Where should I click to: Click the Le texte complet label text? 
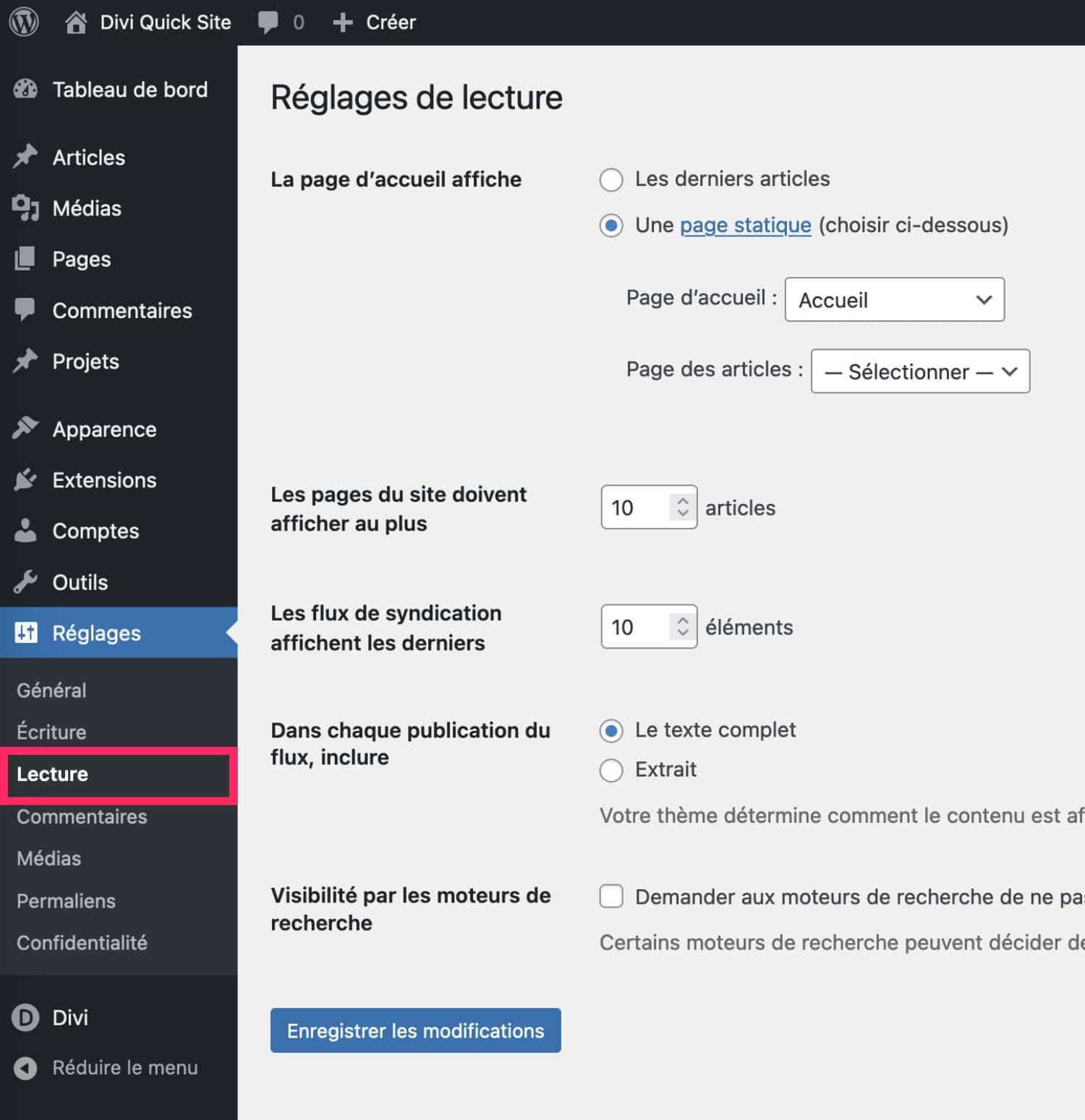(x=715, y=730)
